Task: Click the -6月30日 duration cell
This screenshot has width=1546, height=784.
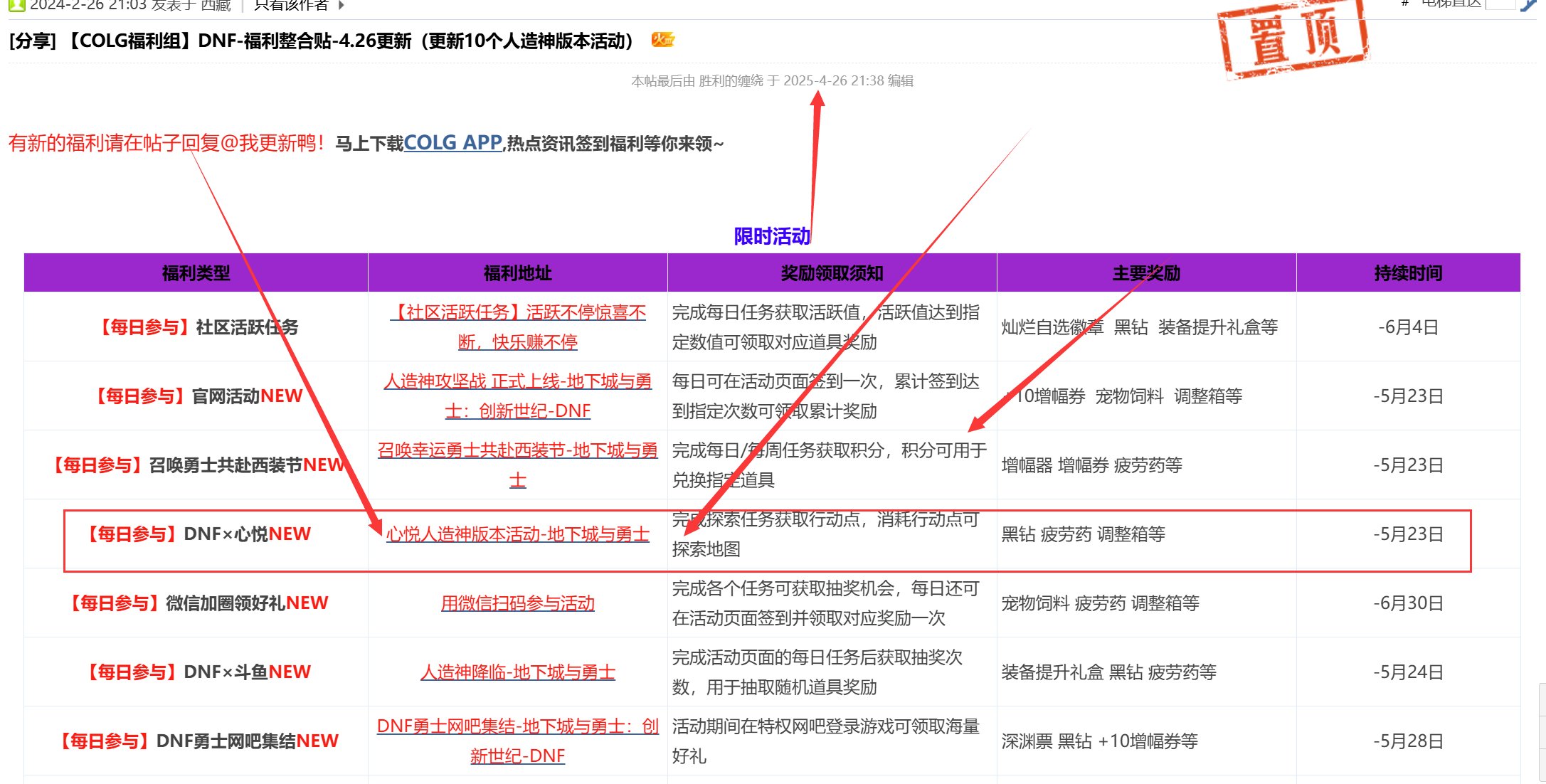Action: (1409, 603)
